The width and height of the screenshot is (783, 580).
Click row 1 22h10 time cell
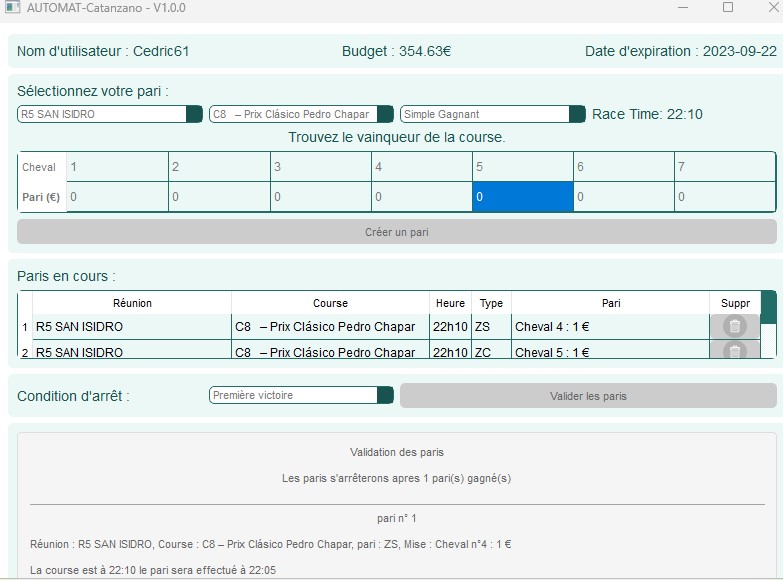click(x=450, y=327)
